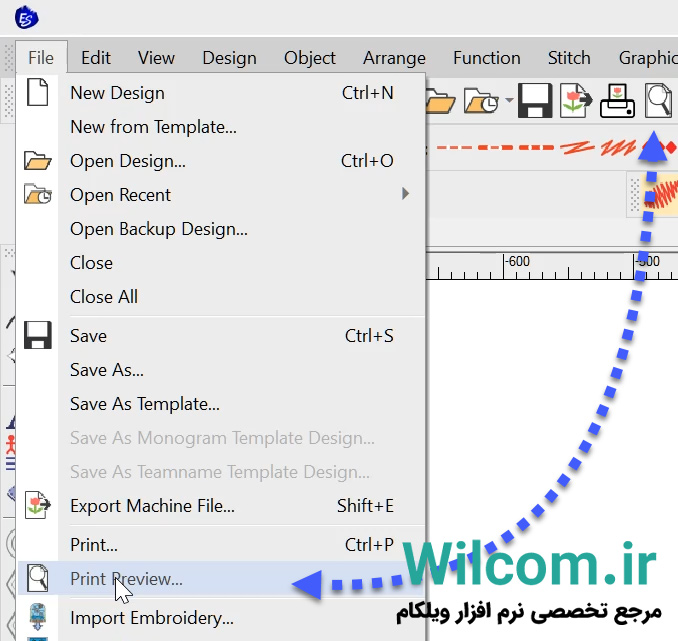The width and height of the screenshot is (678, 641).
Task: Click the Print toolbar icon
Action: point(617,101)
